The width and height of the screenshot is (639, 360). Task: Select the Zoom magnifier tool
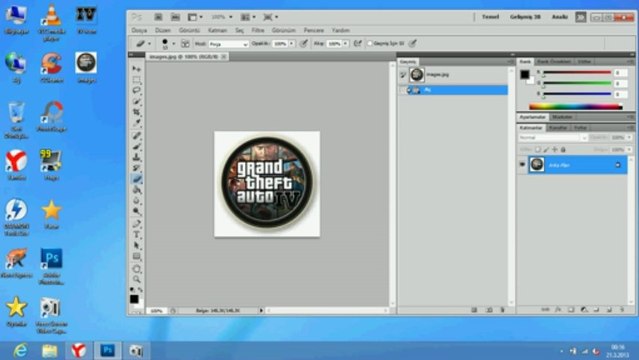(137, 279)
